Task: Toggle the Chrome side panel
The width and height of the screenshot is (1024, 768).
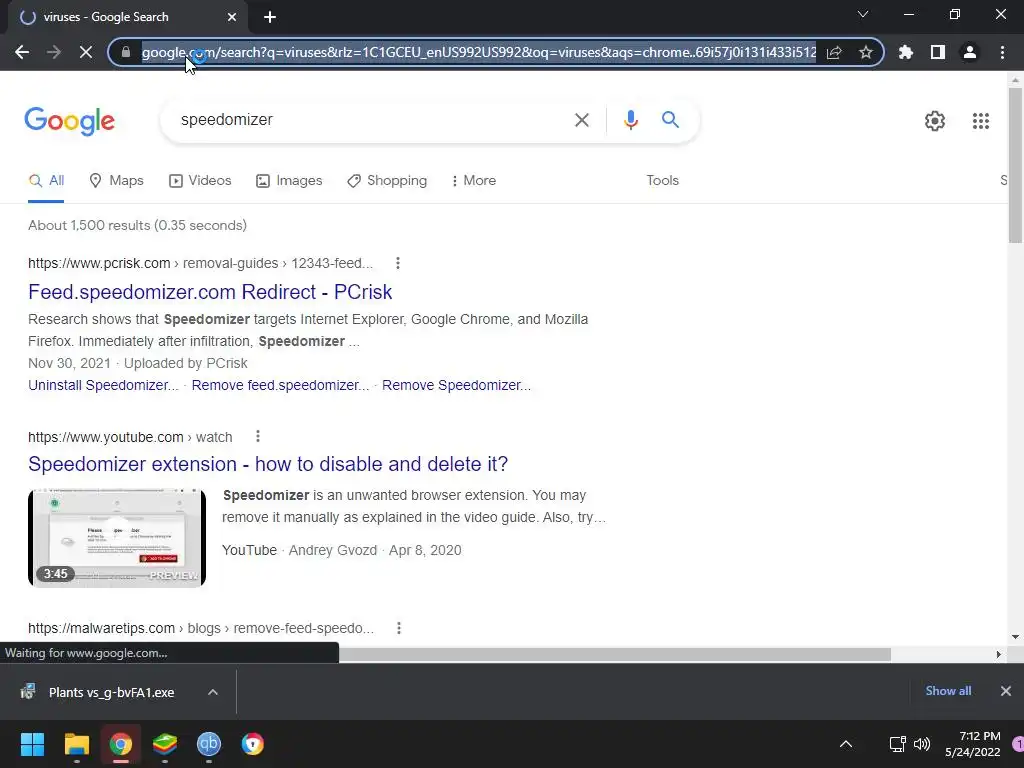Action: pyautogui.click(x=938, y=52)
